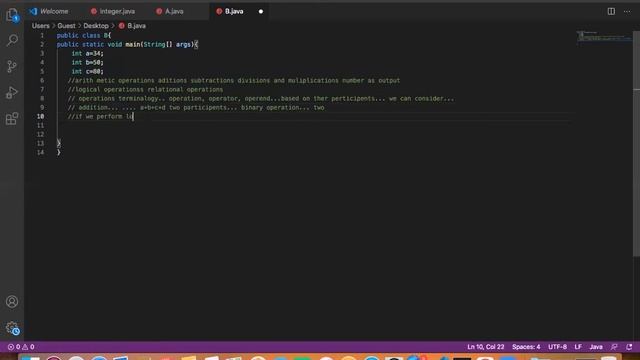Click the operations terminology comment line
Screen dimensions: 640x360
coord(261,98)
